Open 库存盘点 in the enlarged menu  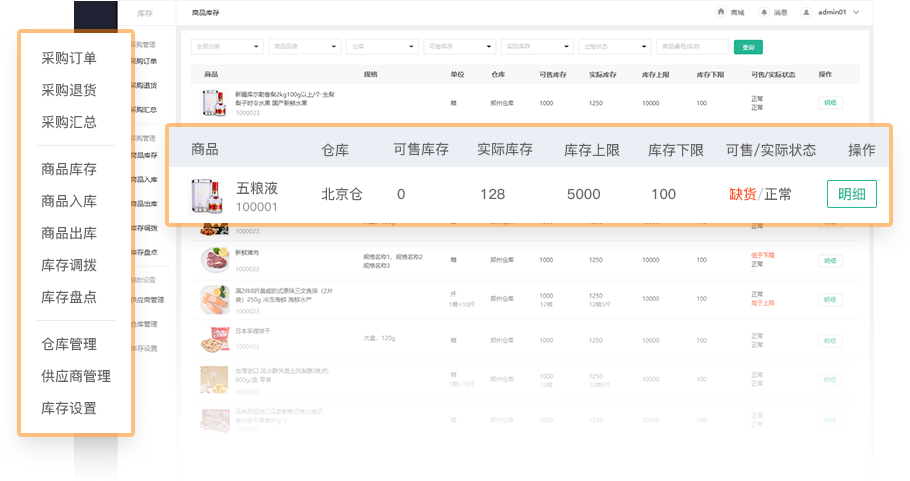[69, 297]
